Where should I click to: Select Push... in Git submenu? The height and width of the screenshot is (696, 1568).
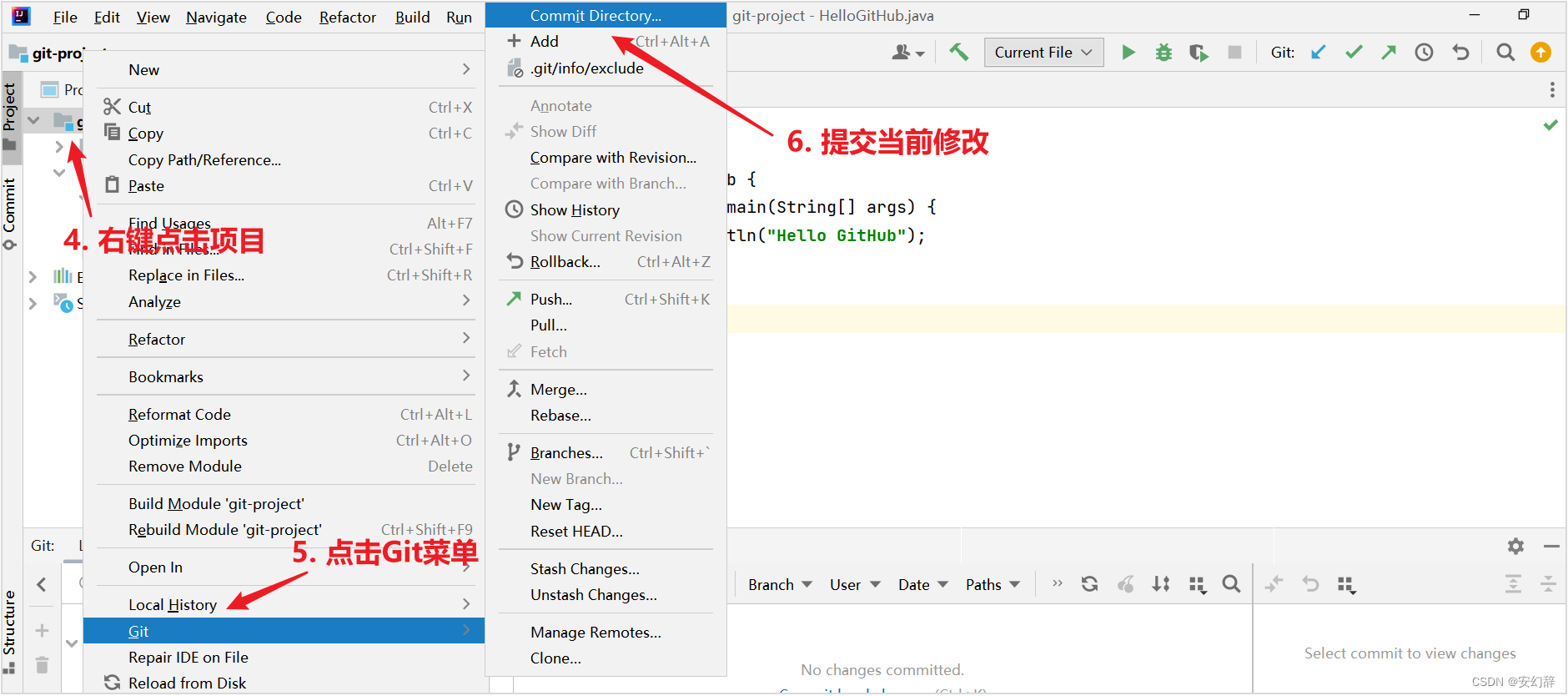(606, 300)
